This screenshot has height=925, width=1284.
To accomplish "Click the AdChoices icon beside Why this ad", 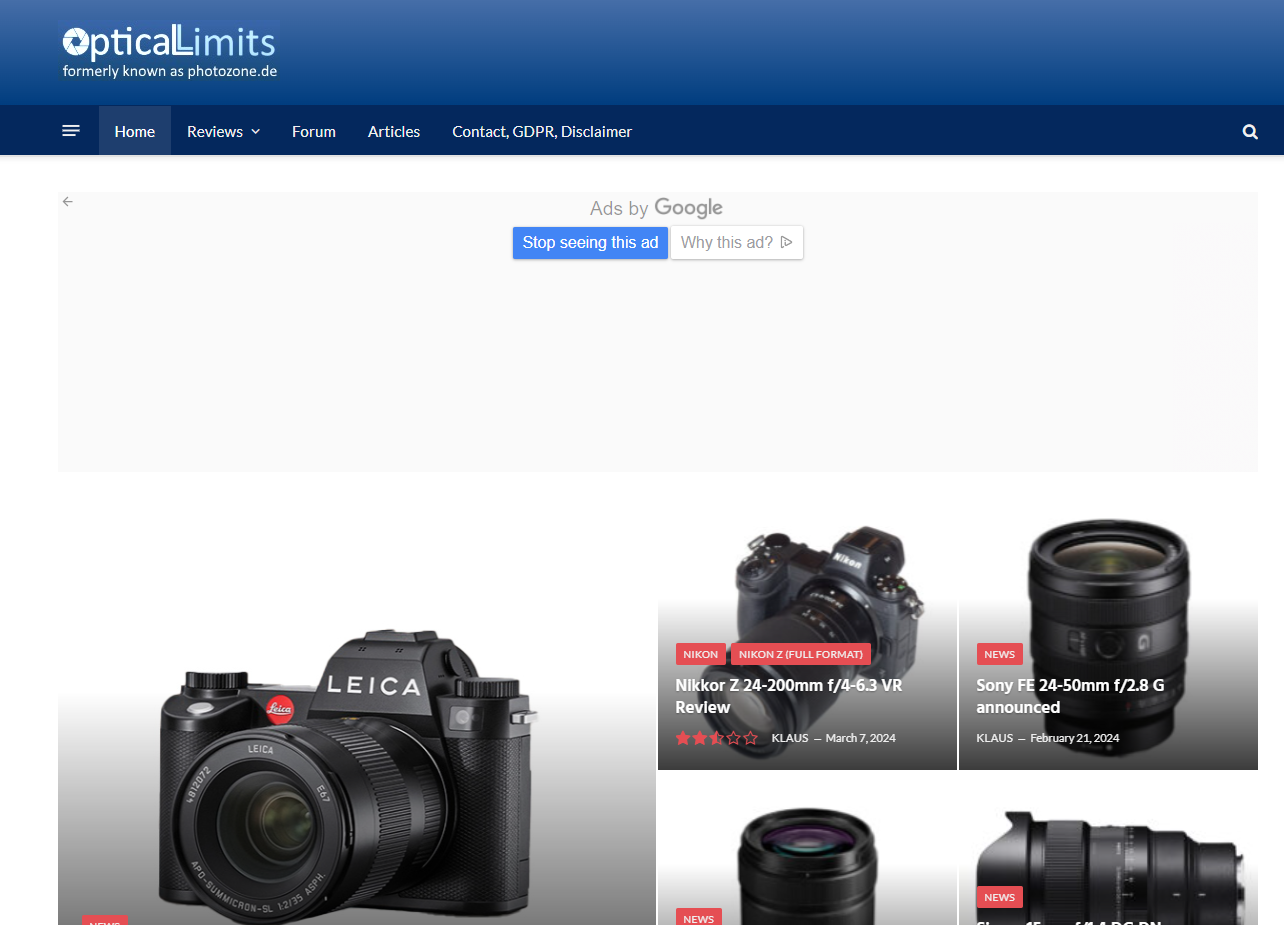I will [786, 242].
